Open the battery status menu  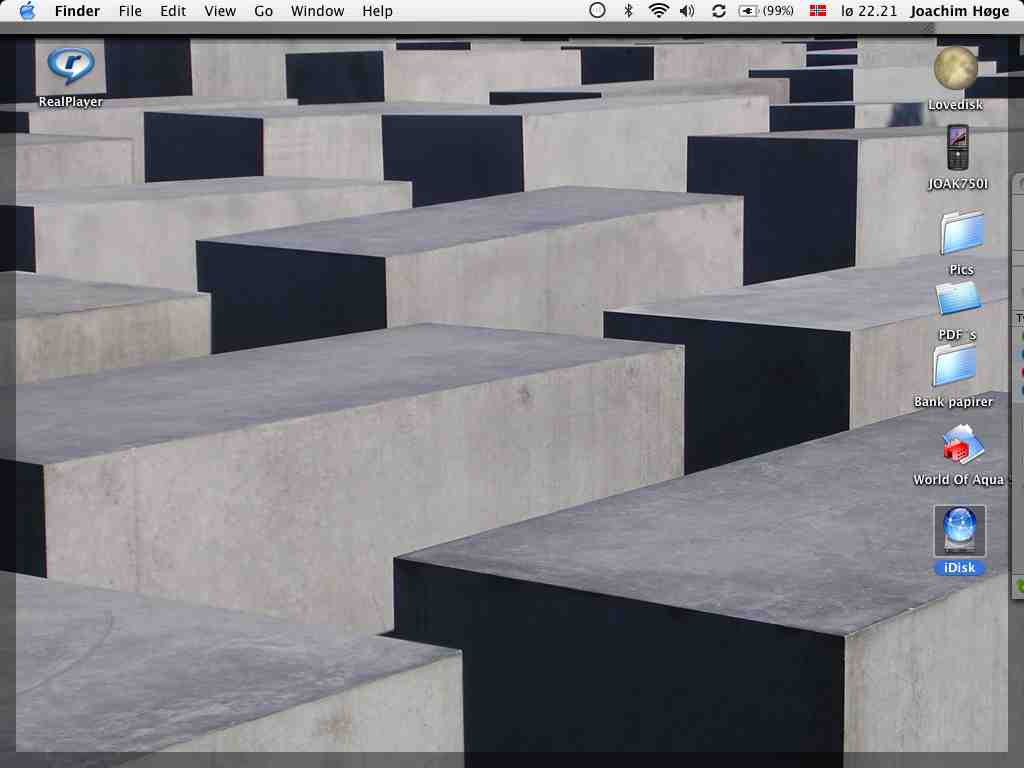point(766,10)
